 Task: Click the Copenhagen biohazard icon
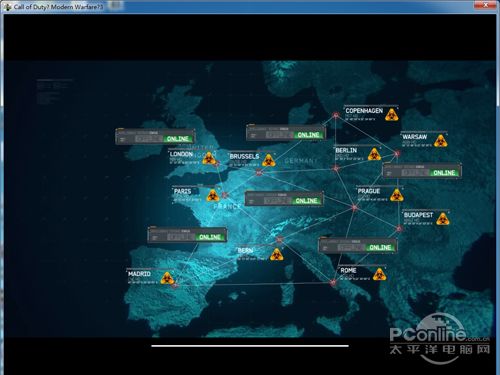392,115
